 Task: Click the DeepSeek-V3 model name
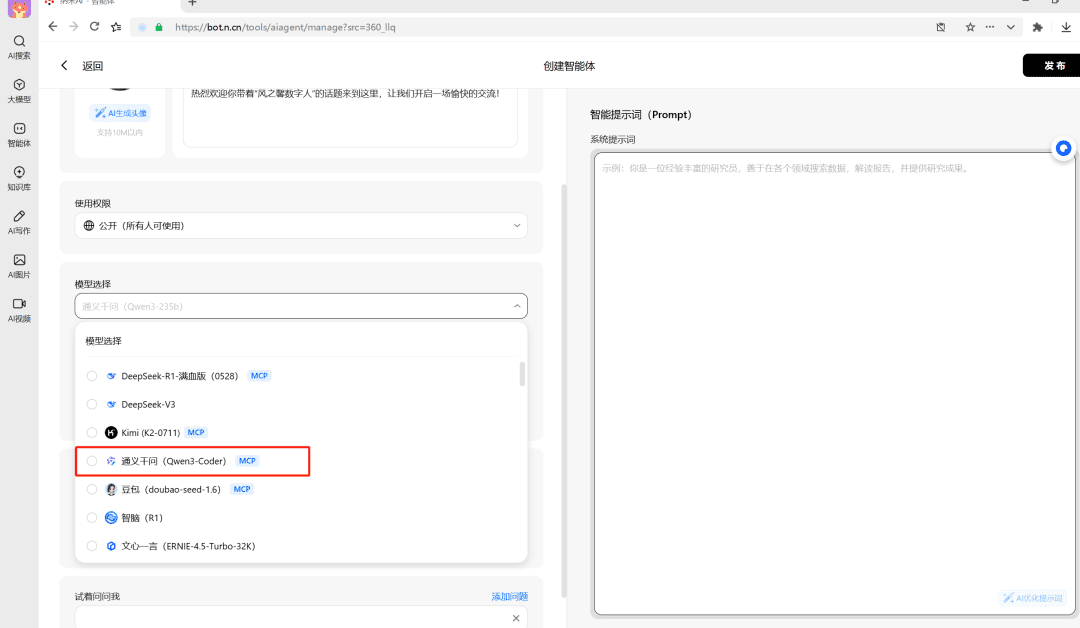pos(148,404)
